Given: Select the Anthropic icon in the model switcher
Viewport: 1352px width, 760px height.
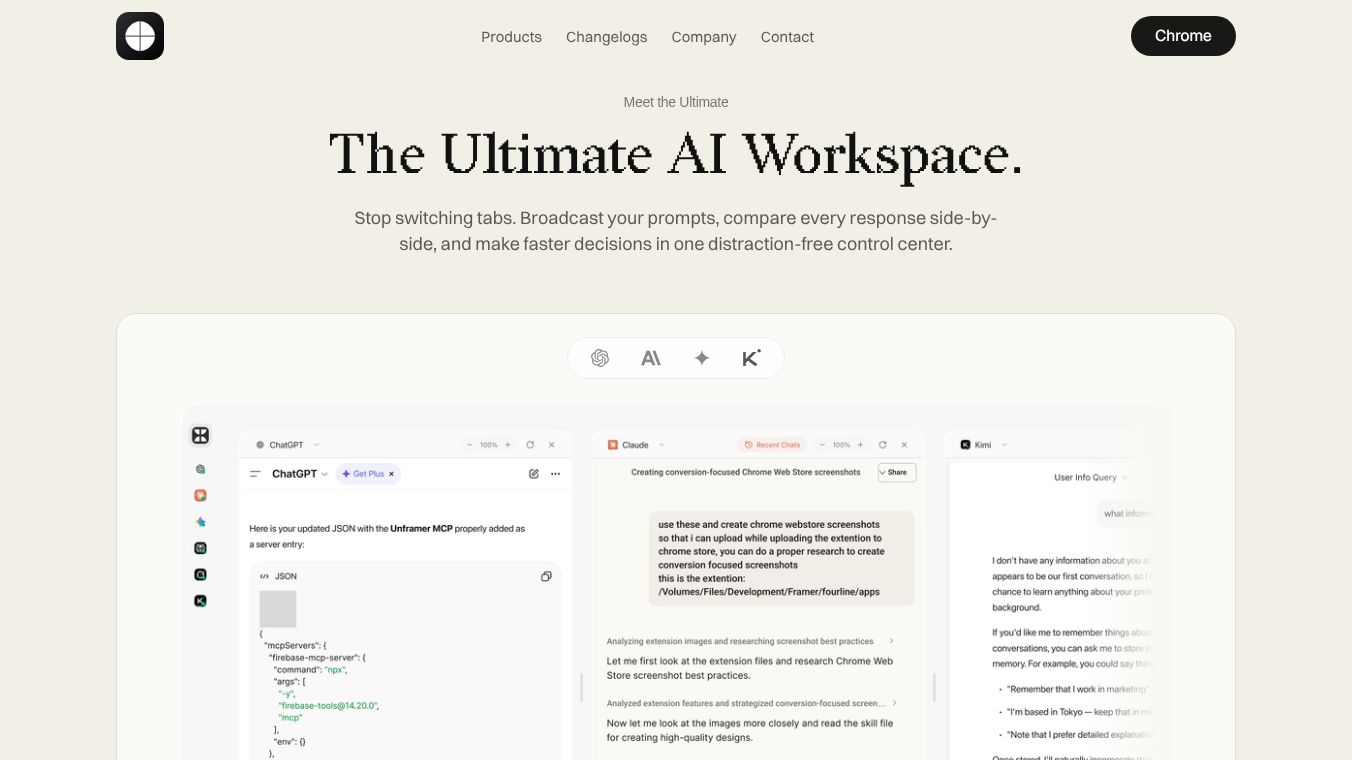Looking at the screenshot, I should pos(651,358).
